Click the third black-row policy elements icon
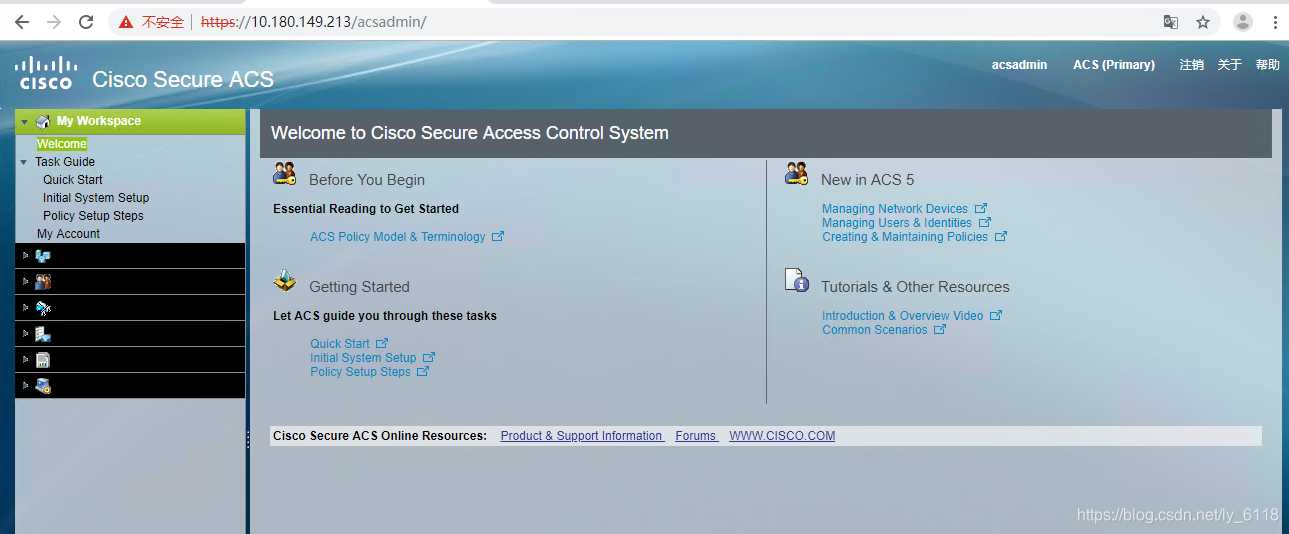 [43, 308]
